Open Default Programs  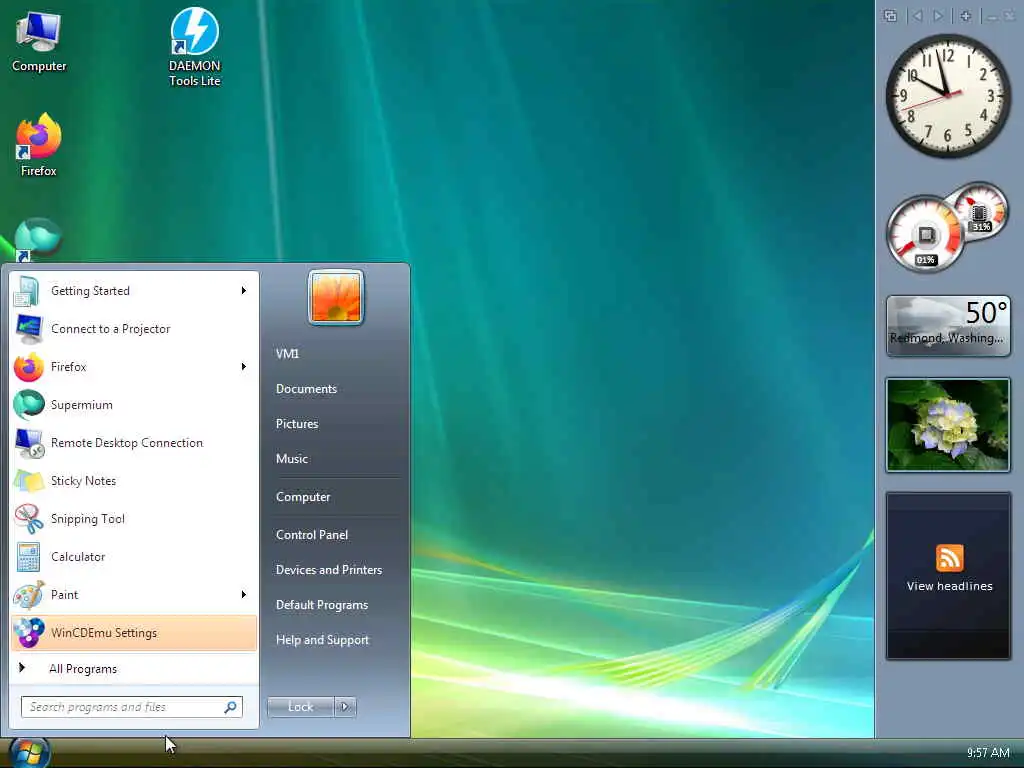tap(322, 605)
